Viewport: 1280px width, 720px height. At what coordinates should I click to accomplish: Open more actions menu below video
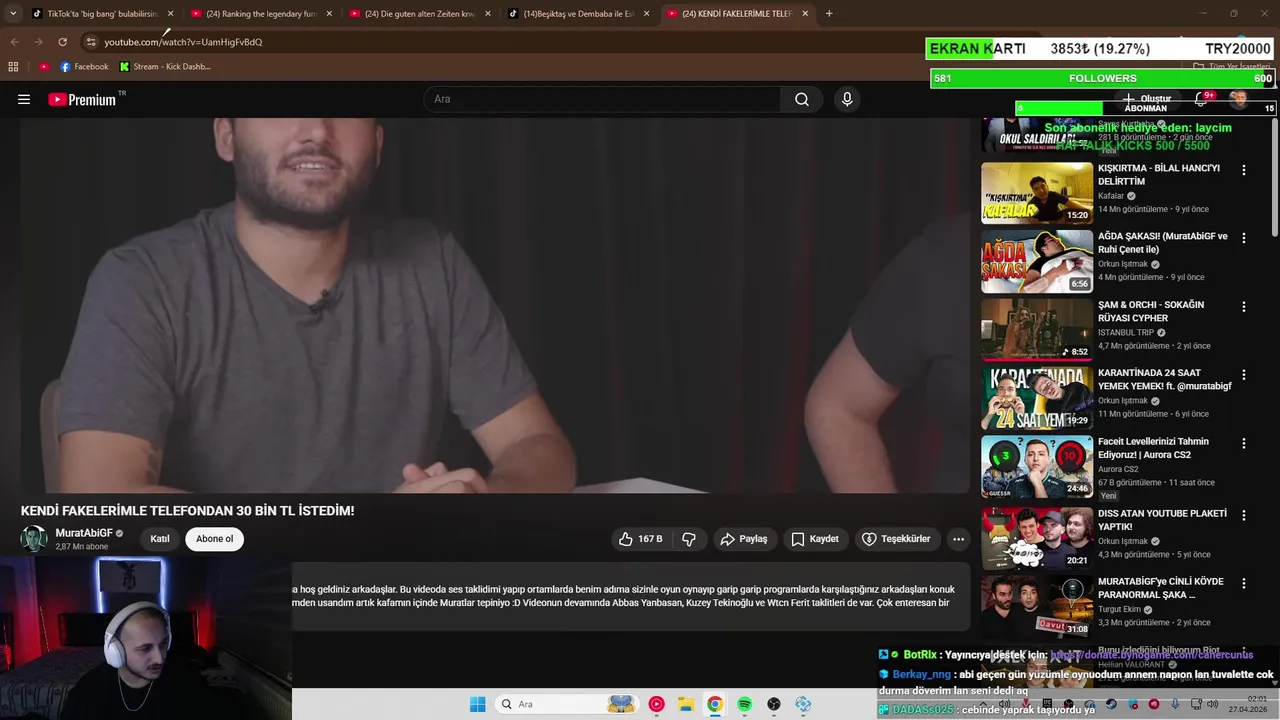958,539
